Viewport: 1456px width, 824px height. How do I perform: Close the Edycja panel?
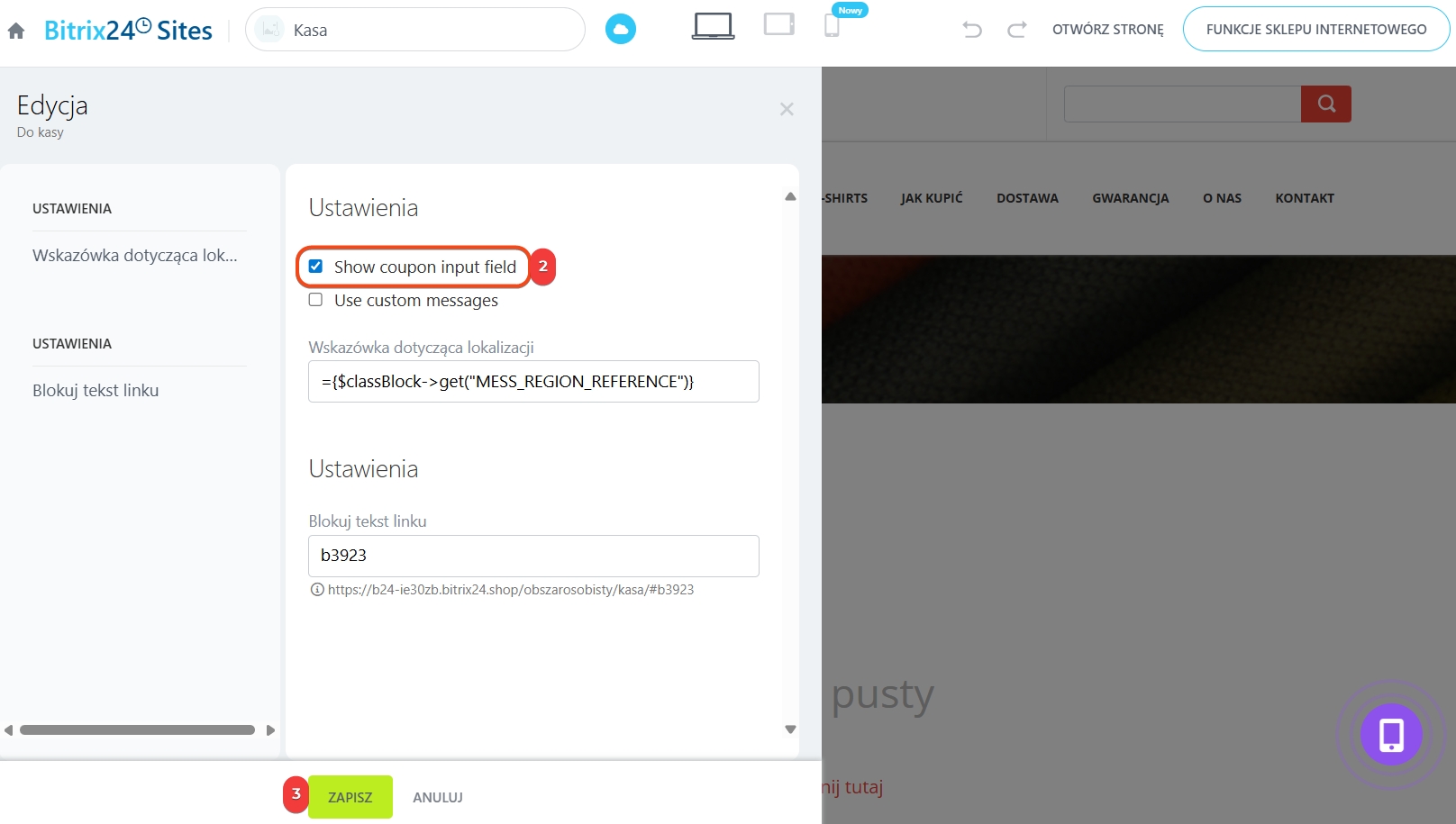pyautogui.click(x=787, y=109)
